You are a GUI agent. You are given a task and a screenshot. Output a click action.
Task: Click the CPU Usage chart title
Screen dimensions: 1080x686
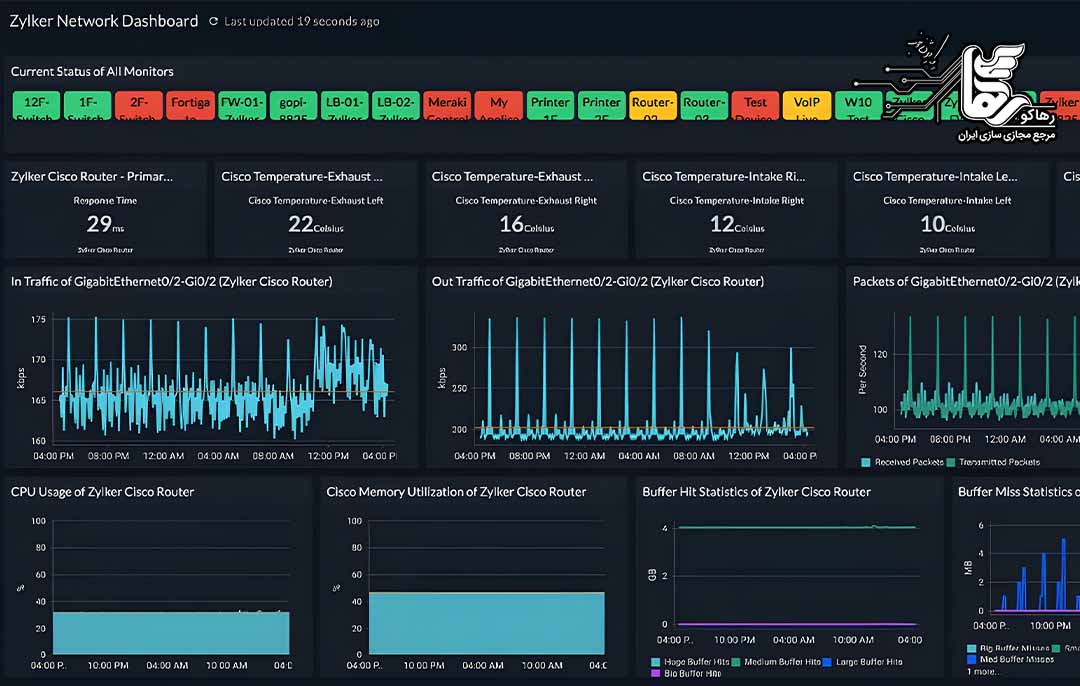click(102, 492)
